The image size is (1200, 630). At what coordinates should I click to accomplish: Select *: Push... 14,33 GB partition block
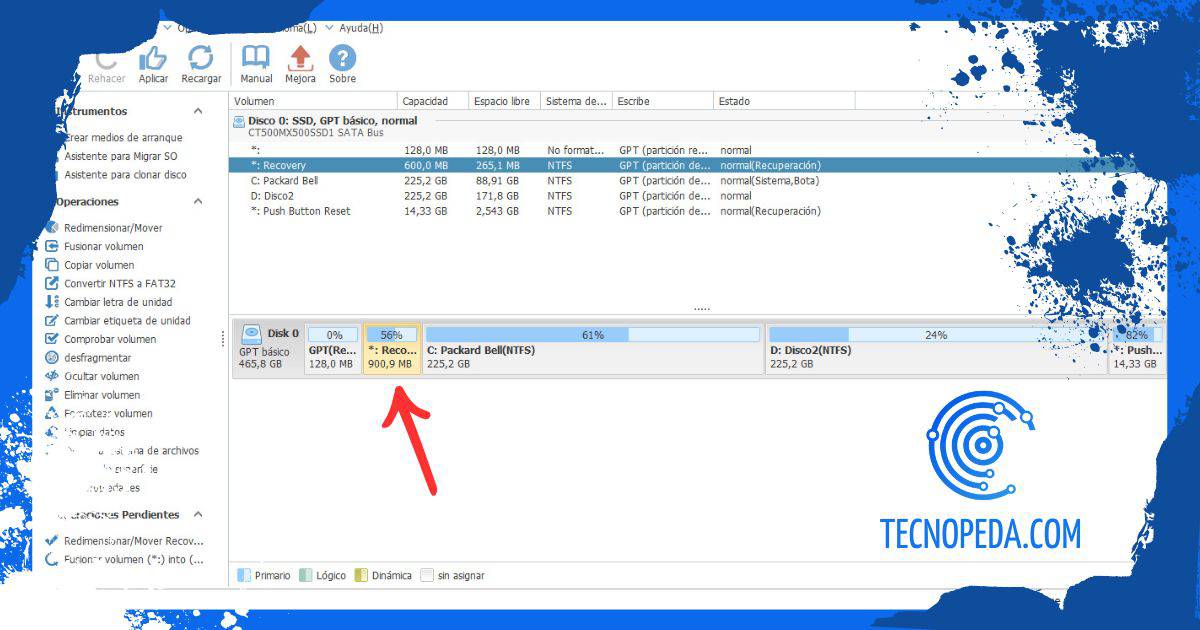1138,349
